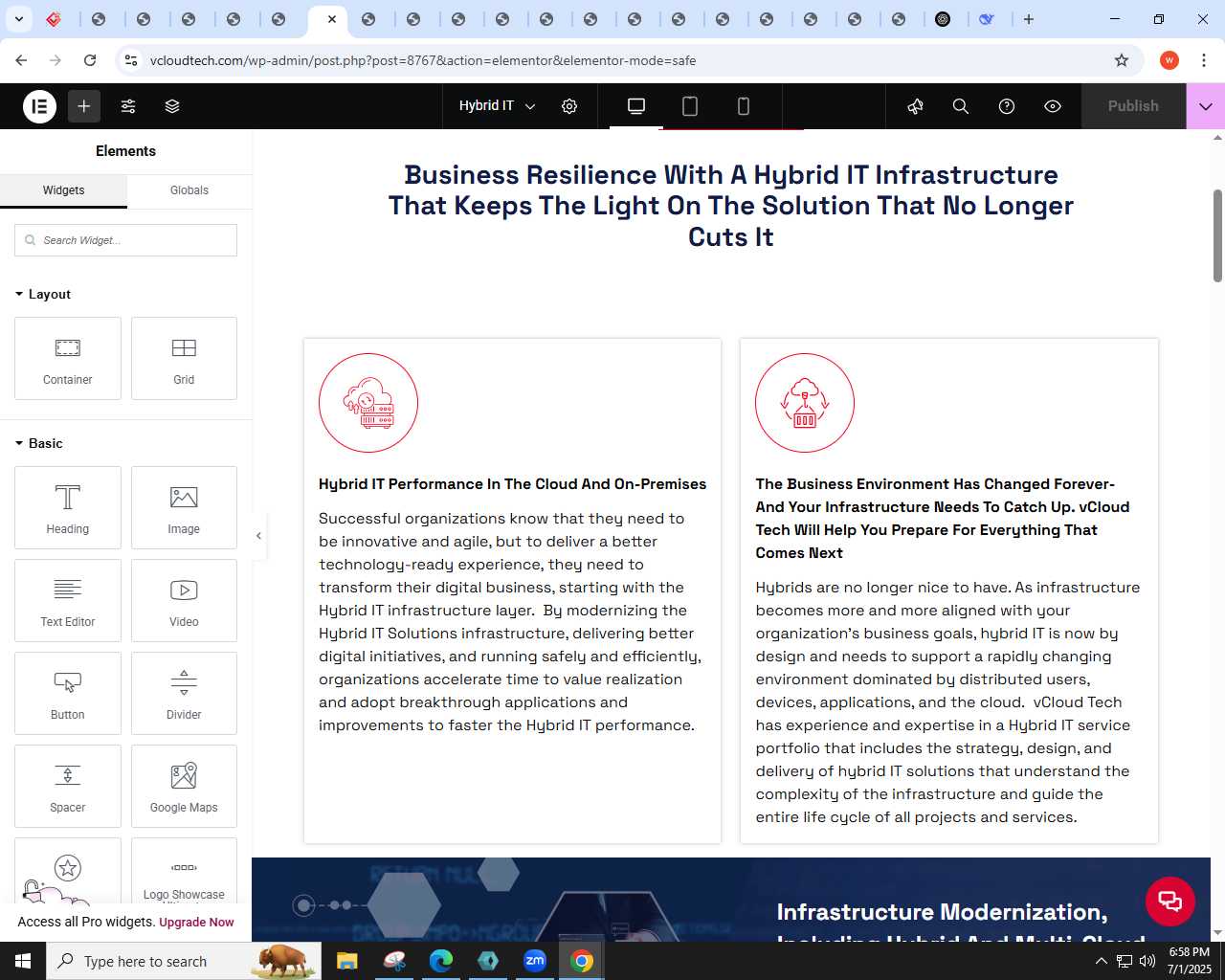
Task: Select the Container widget
Action: tap(68, 359)
